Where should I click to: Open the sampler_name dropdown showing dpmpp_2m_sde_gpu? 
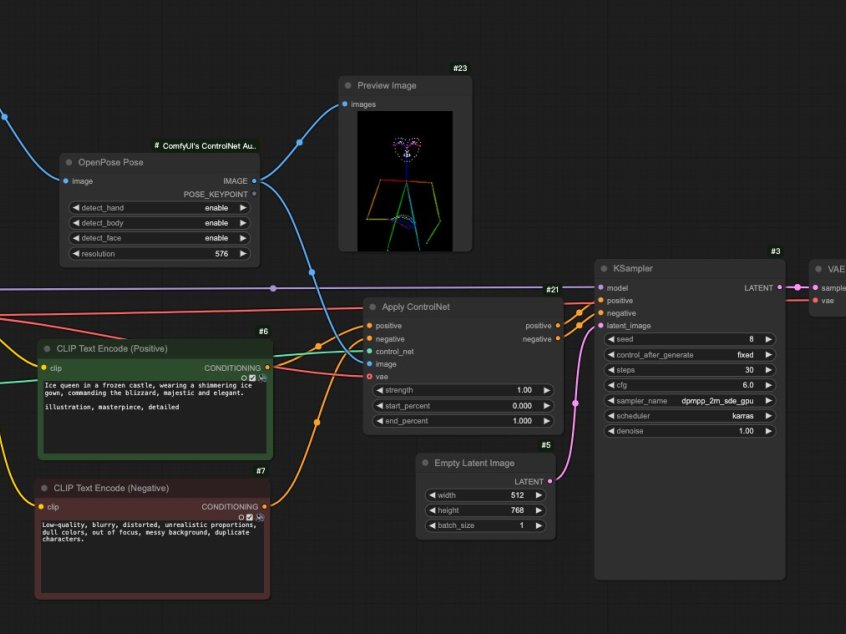(x=690, y=401)
